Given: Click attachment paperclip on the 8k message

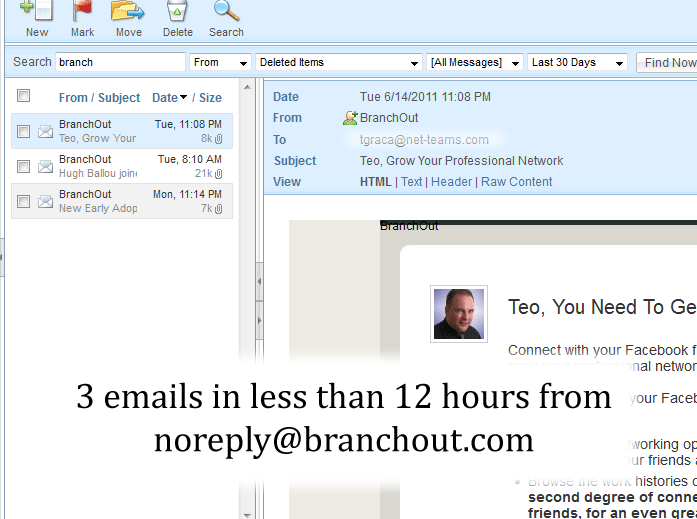Looking at the screenshot, I should pos(218,139).
